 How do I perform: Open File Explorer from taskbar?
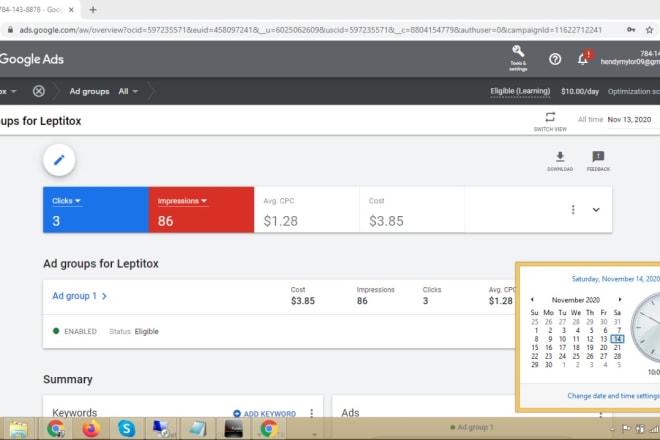point(18,429)
